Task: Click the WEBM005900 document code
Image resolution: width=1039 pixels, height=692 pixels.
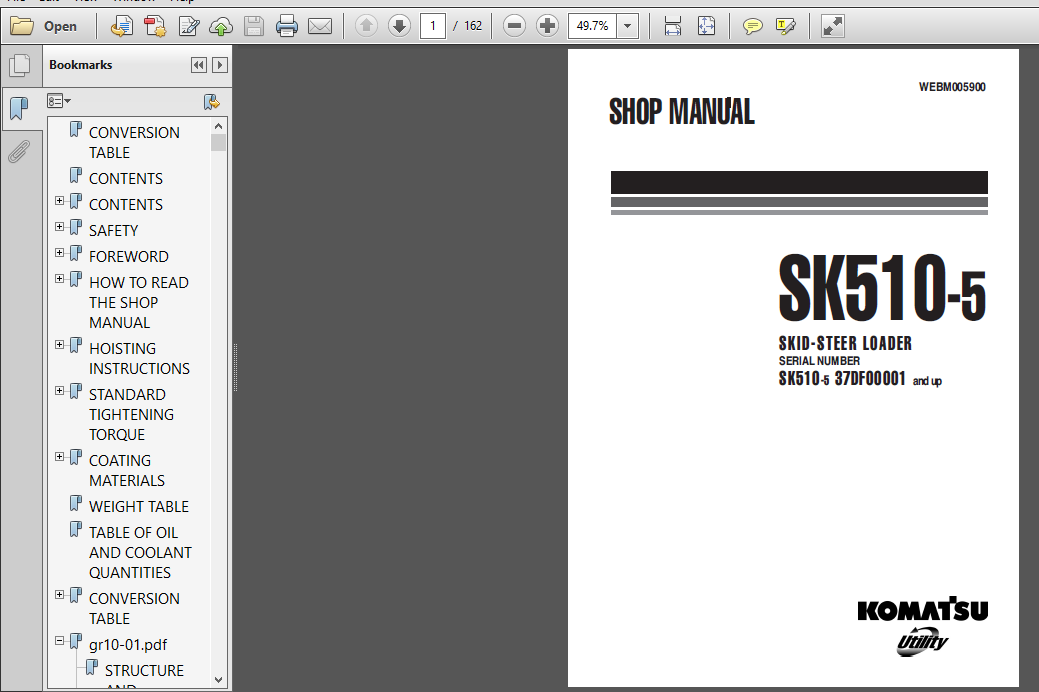Action: tap(952, 87)
